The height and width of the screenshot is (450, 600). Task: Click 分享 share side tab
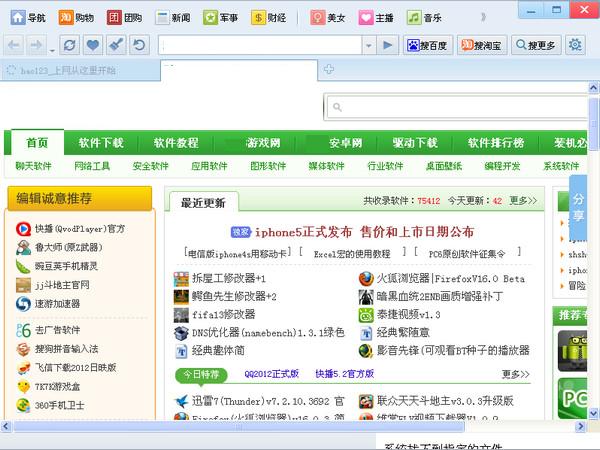point(578,207)
